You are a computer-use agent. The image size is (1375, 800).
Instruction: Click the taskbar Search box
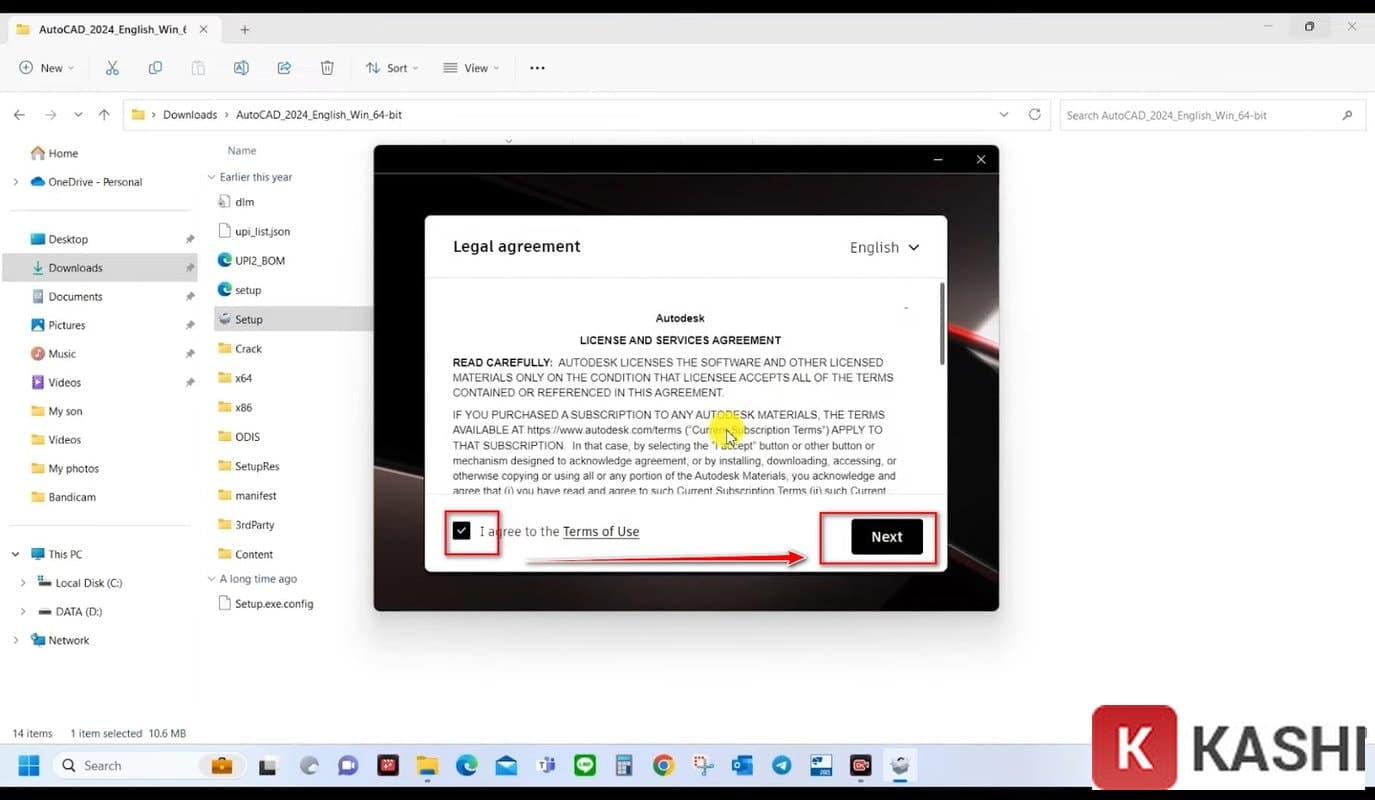click(x=147, y=766)
